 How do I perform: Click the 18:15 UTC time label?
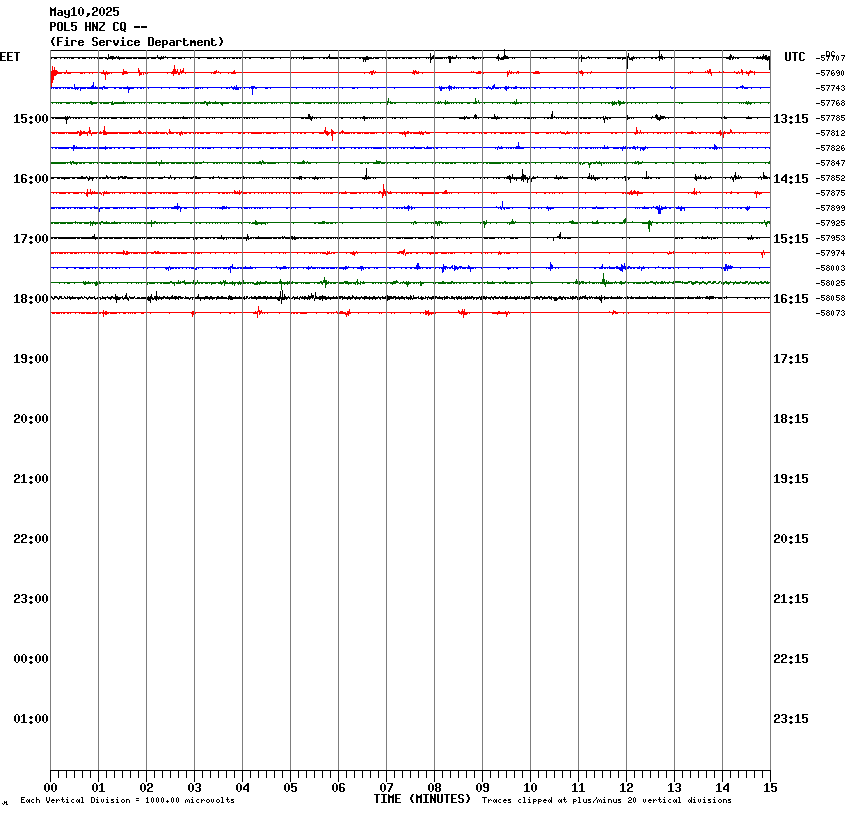(x=790, y=419)
